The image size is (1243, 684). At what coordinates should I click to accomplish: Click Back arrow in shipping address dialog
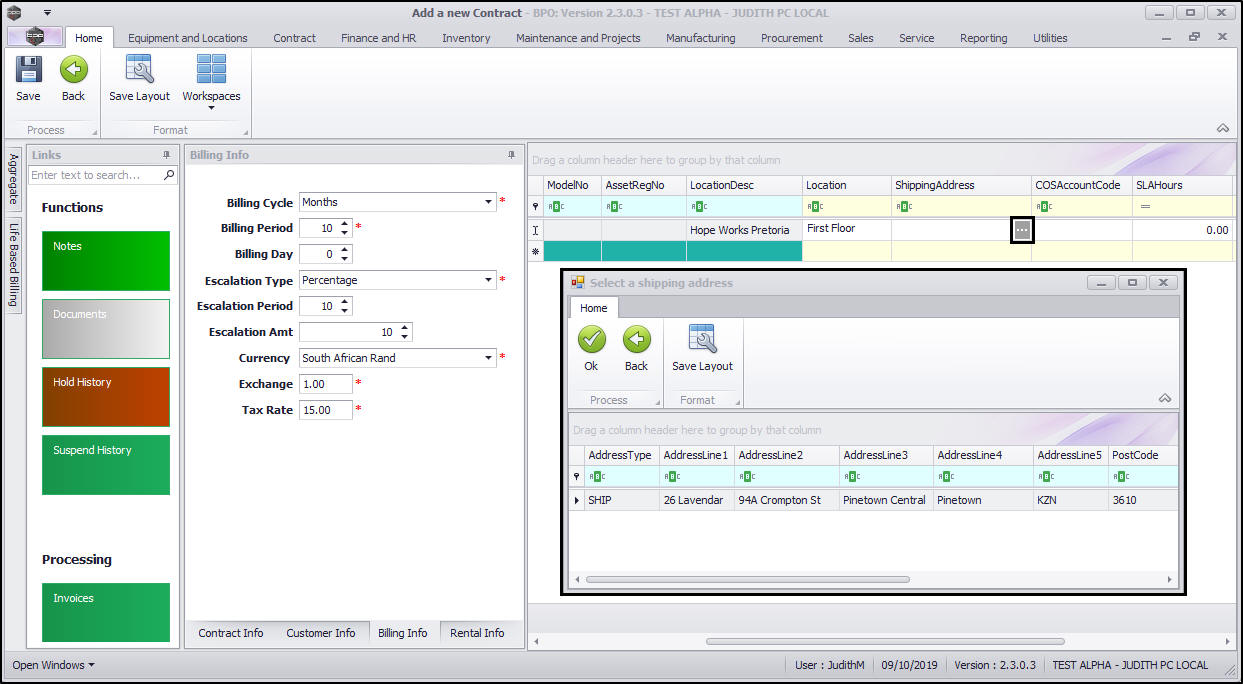pos(636,340)
